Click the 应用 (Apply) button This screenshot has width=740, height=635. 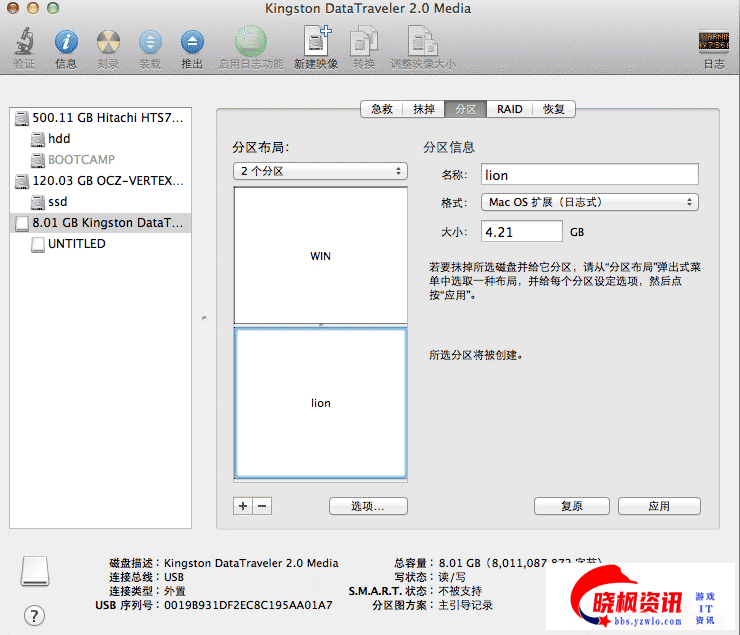pyautogui.click(x=658, y=506)
